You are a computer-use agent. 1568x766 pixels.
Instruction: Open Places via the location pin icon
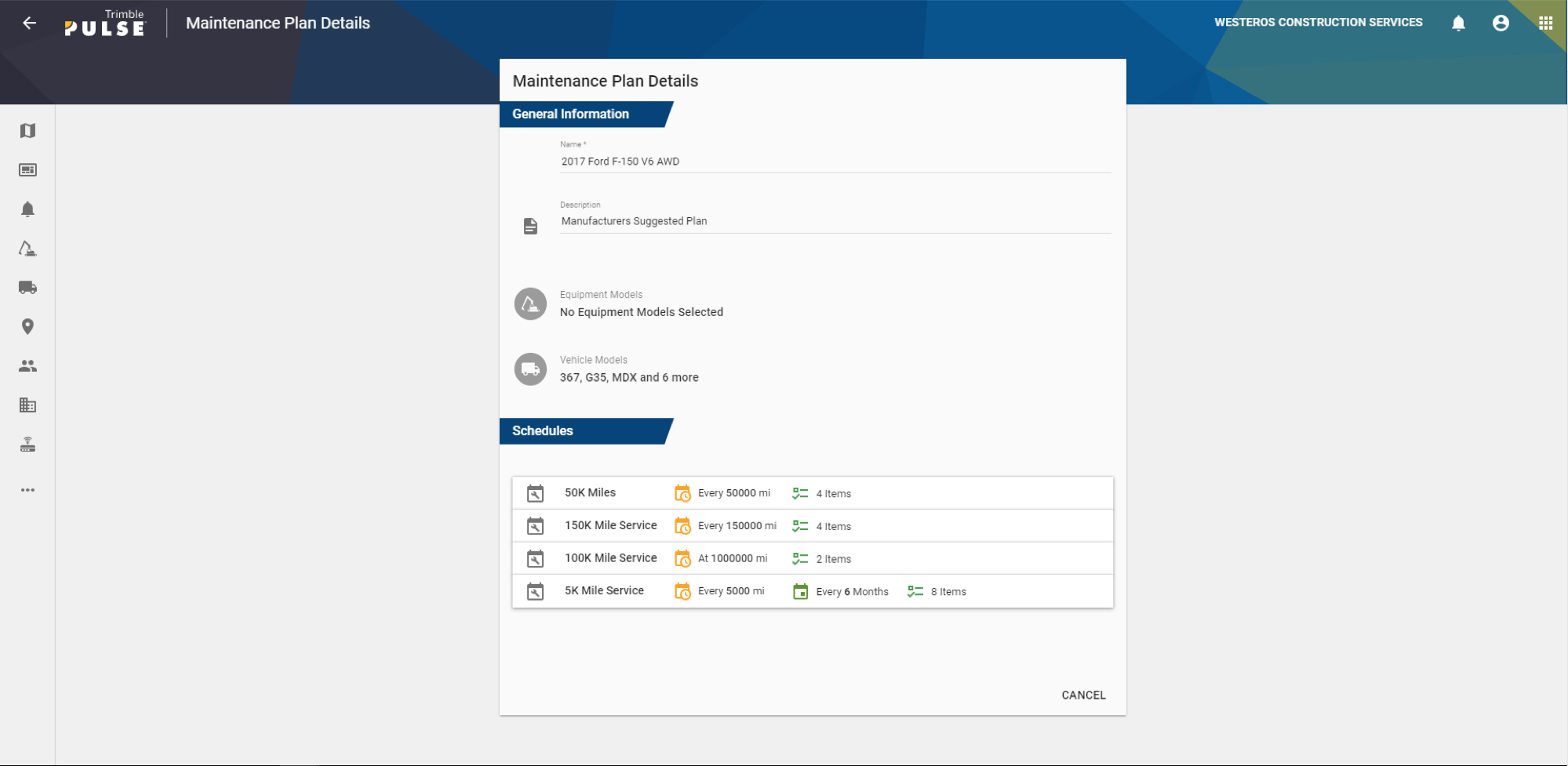click(27, 326)
